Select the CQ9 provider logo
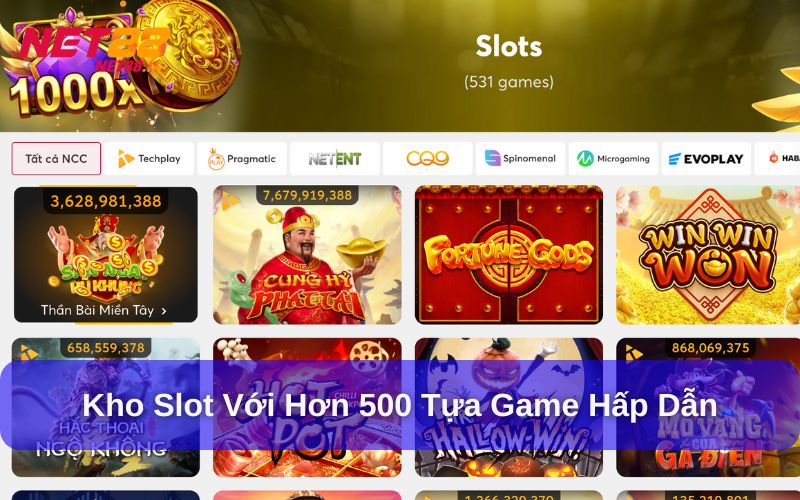This screenshot has height=500, width=800. pos(428,159)
